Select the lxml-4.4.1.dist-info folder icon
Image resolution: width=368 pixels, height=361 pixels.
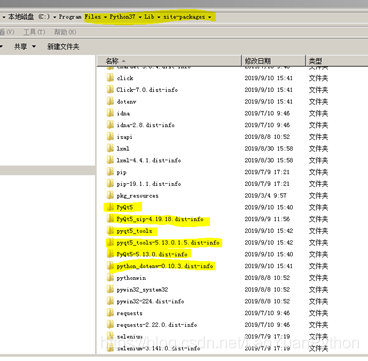110,160
